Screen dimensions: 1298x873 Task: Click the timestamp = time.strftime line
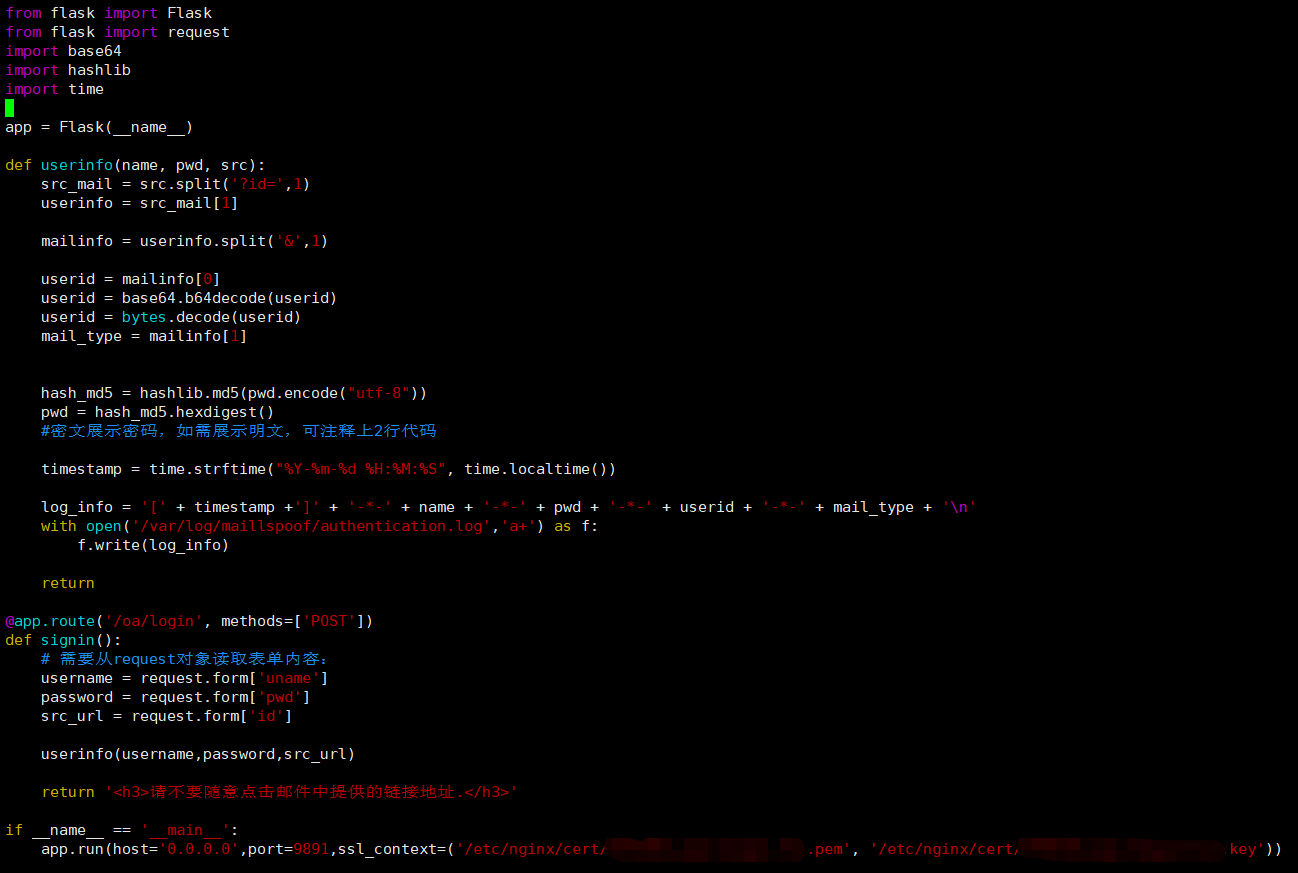click(329, 469)
